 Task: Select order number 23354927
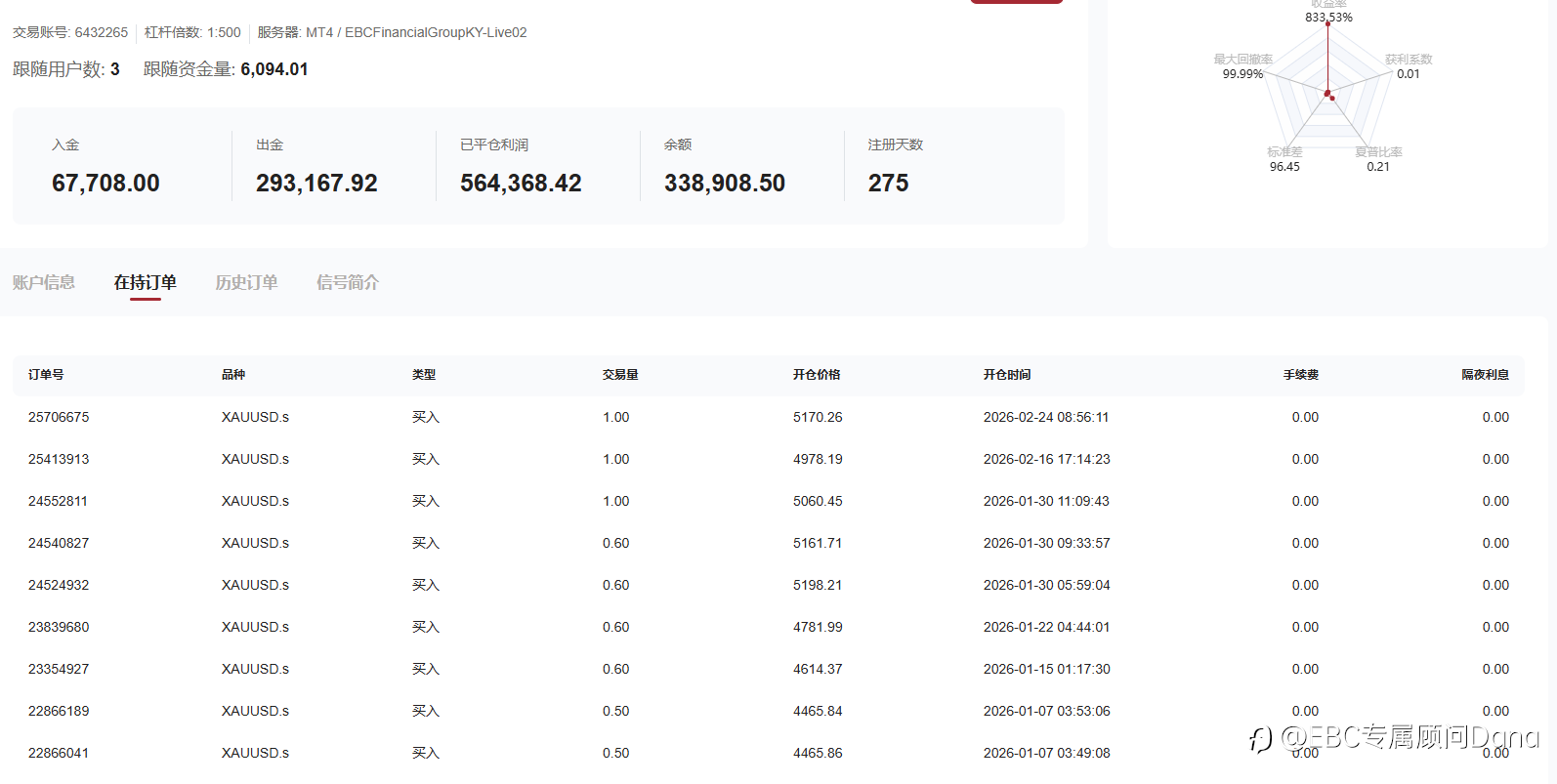(59, 669)
